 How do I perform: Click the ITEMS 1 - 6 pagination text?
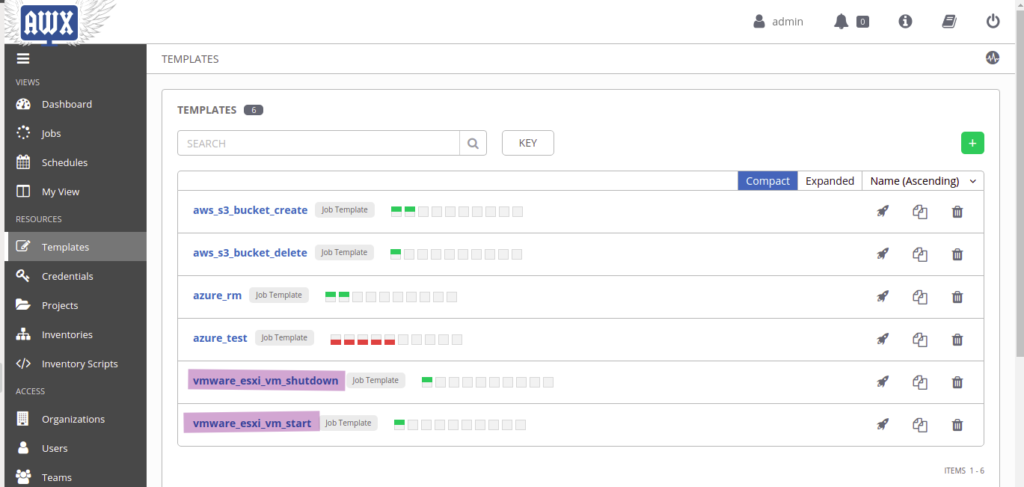tap(964, 470)
